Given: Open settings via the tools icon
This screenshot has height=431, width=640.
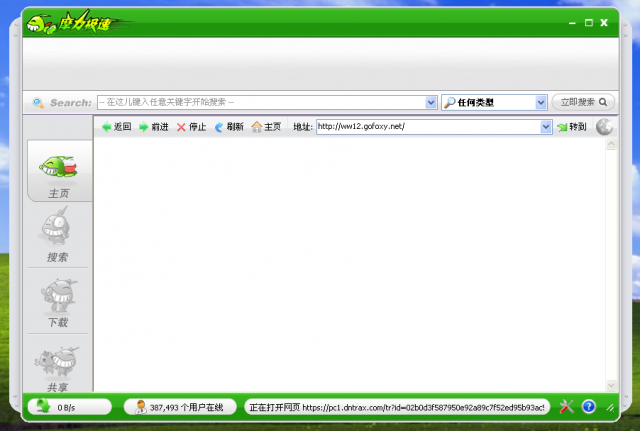Looking at the screenshot, I should pos(567,407).
